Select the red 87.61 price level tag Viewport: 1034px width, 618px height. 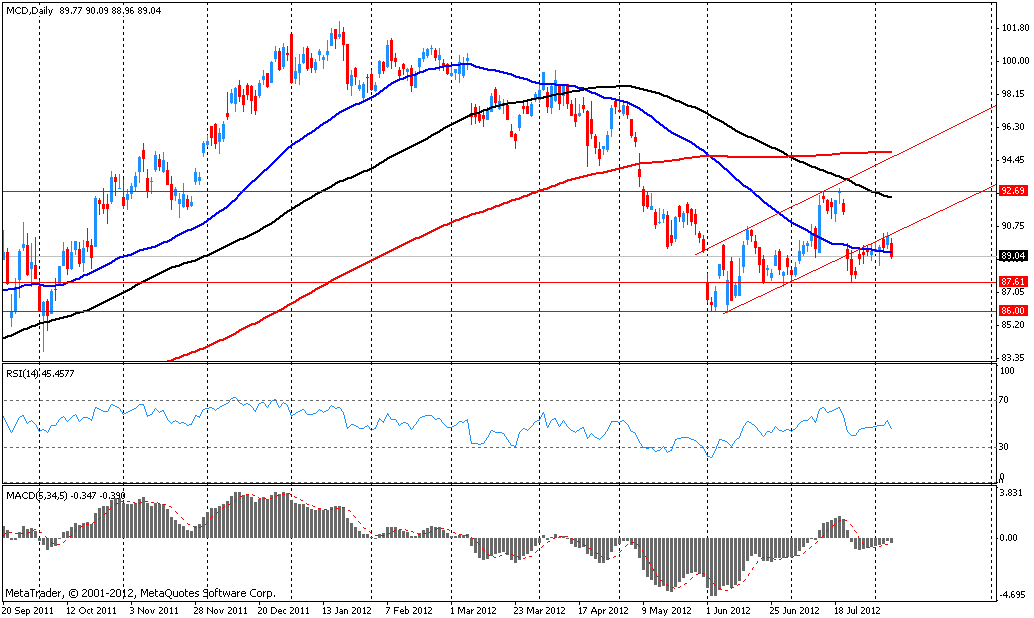(x=1012, y=281)
